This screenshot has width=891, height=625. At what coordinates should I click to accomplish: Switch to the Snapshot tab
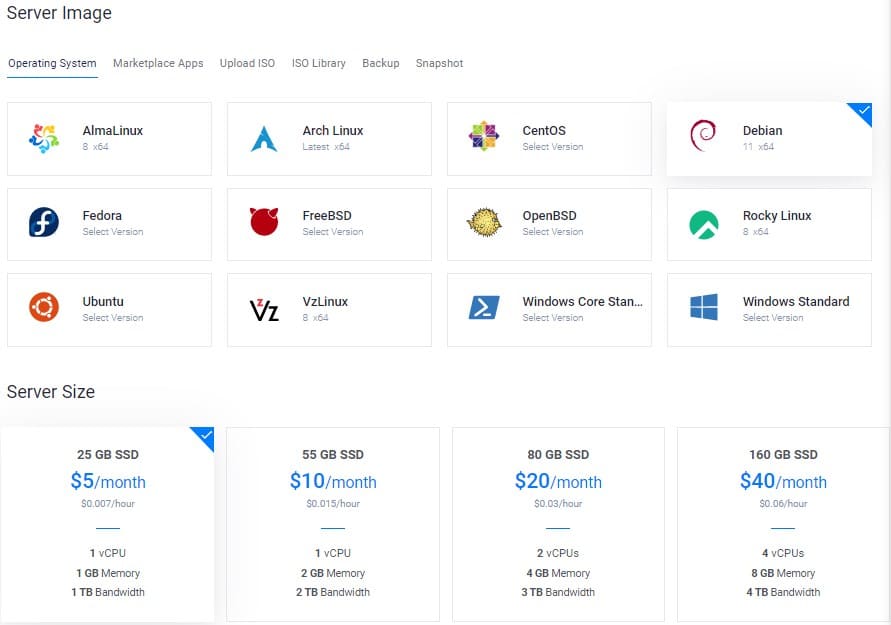(x=439, y=63)
